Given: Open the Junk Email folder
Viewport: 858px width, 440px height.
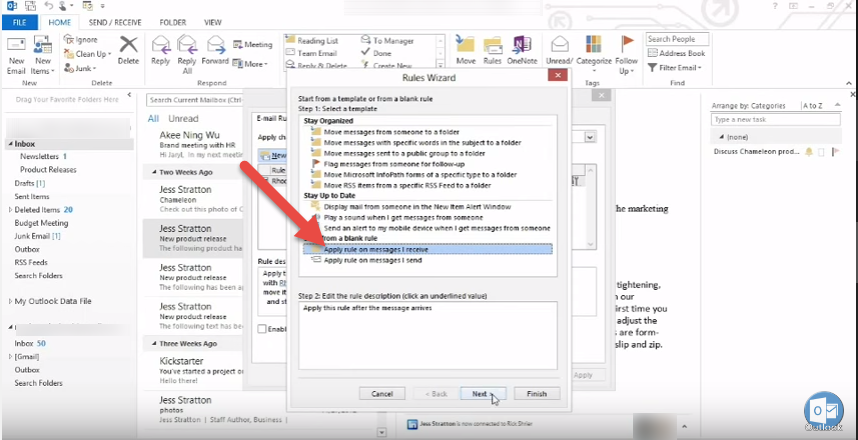Looking at the screenshot, I should (x=37, y=236).
